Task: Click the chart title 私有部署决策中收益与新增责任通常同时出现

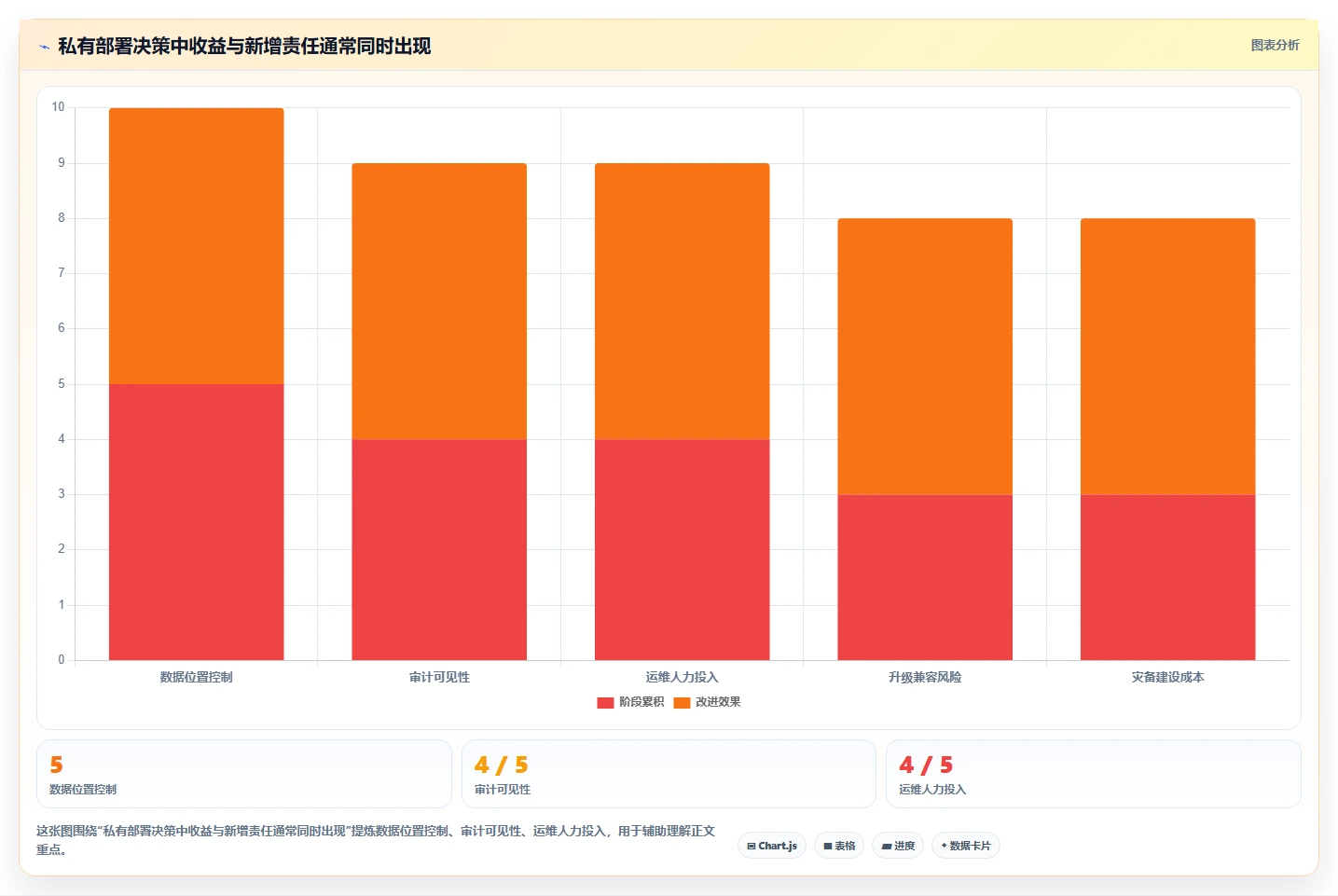Action: pyautogui.click(x=244, y=46)
